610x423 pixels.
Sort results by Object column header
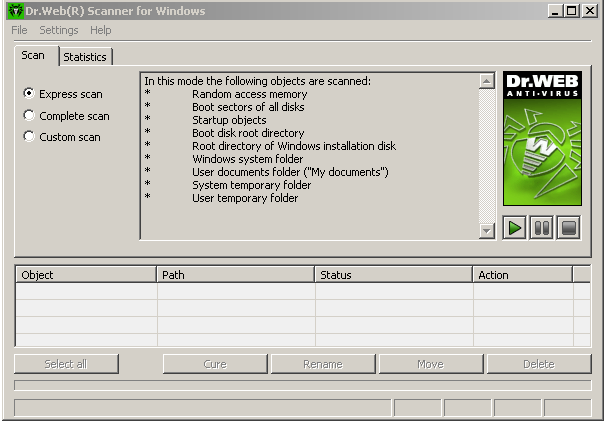coord(86,275)
